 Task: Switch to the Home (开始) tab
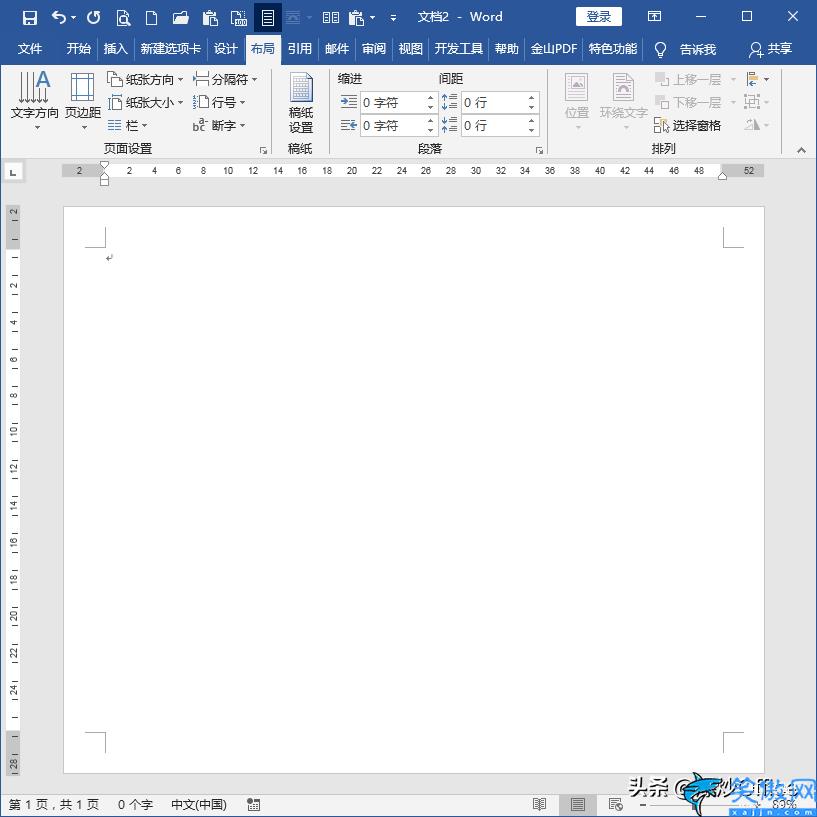tap(79, 49)
